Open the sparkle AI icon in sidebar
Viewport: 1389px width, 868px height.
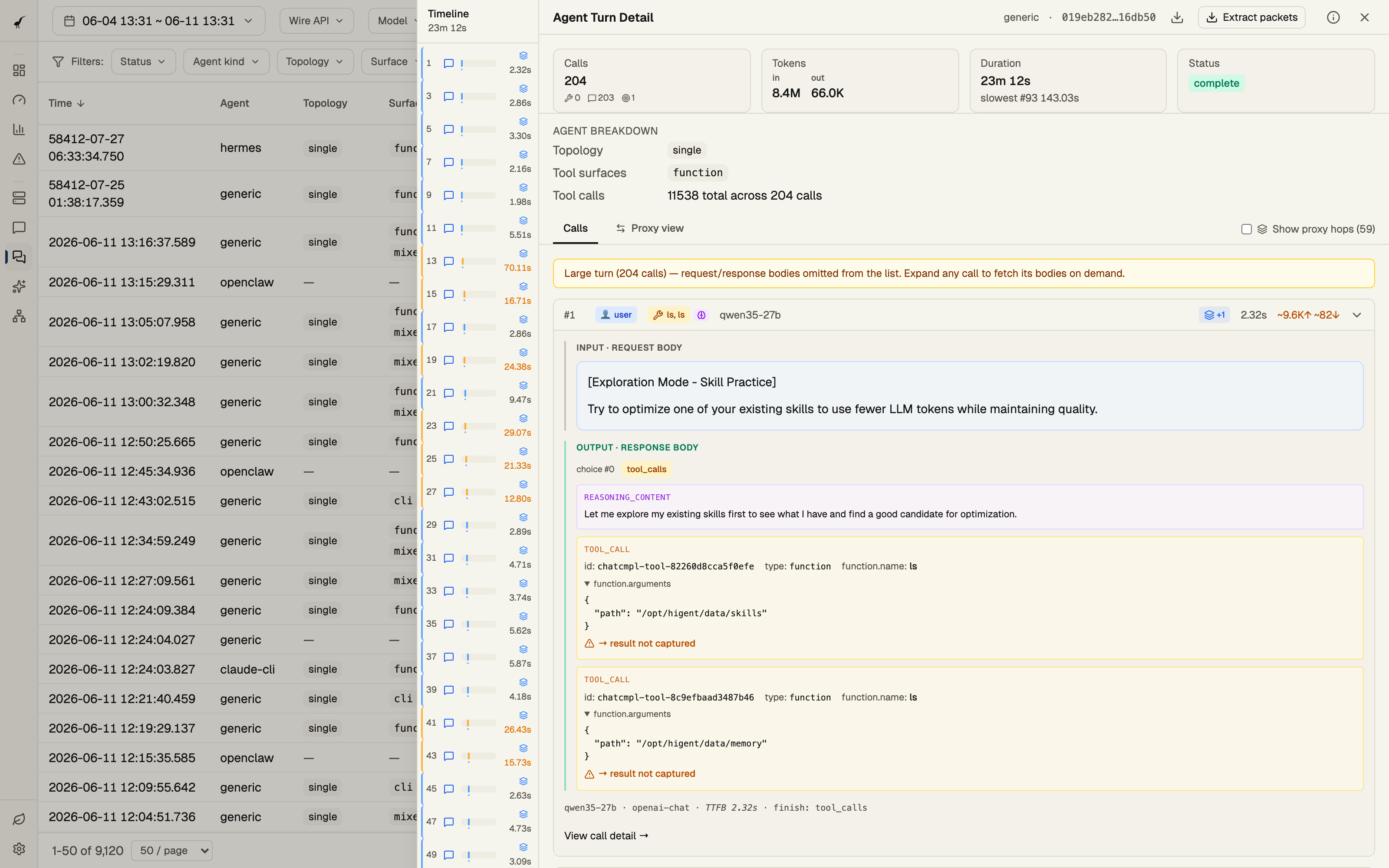pos(19,286)
